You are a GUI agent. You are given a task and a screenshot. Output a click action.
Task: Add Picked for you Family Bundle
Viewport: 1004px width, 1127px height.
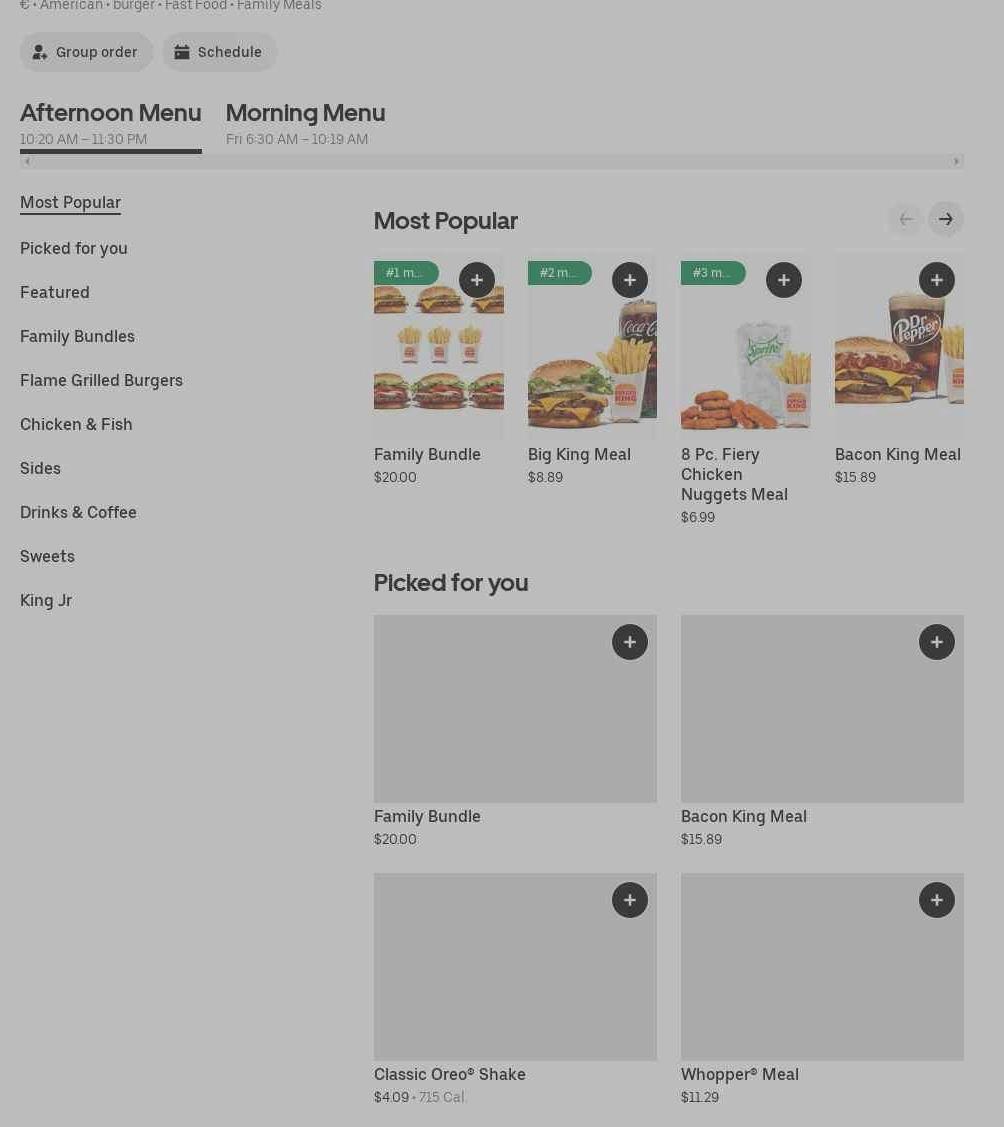[629, 642]
